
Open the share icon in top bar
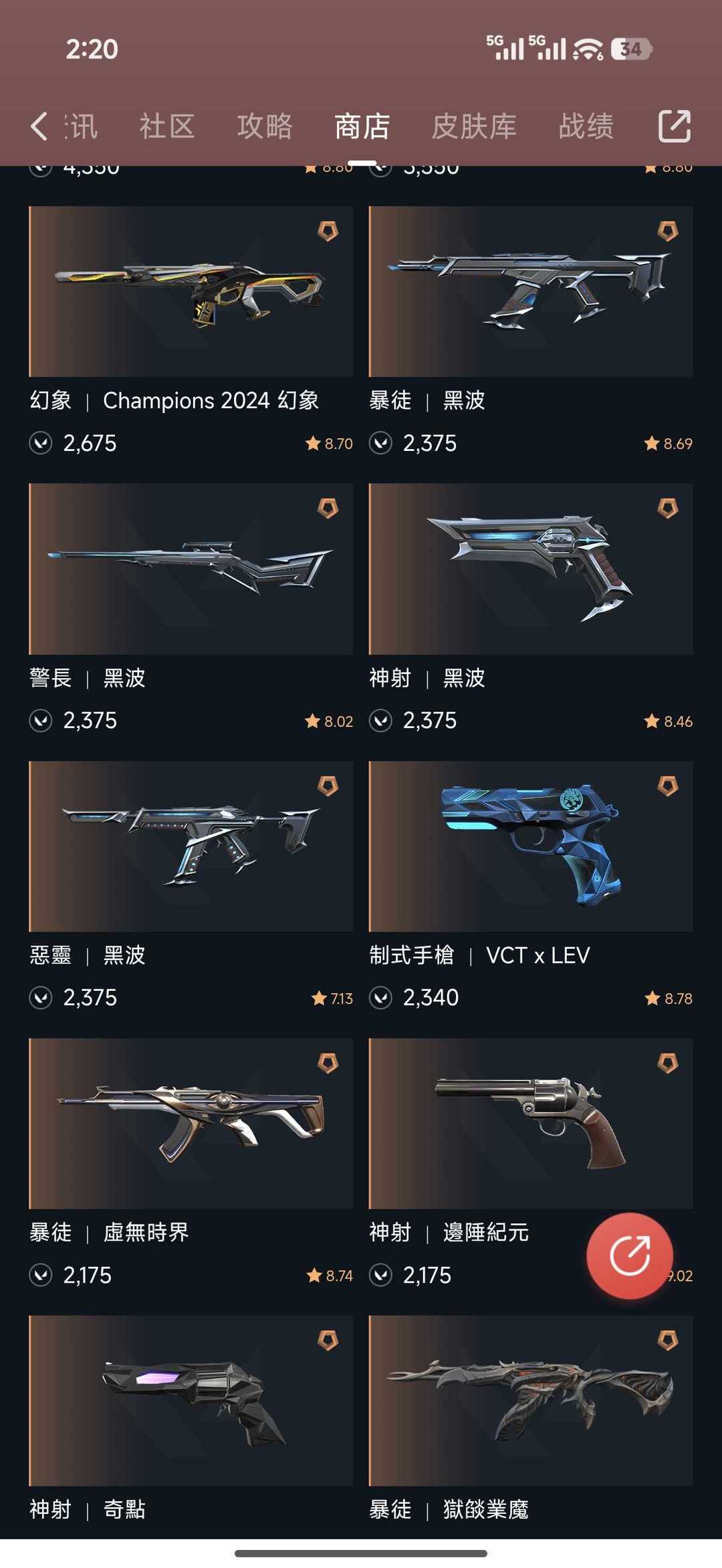[674, 126]
